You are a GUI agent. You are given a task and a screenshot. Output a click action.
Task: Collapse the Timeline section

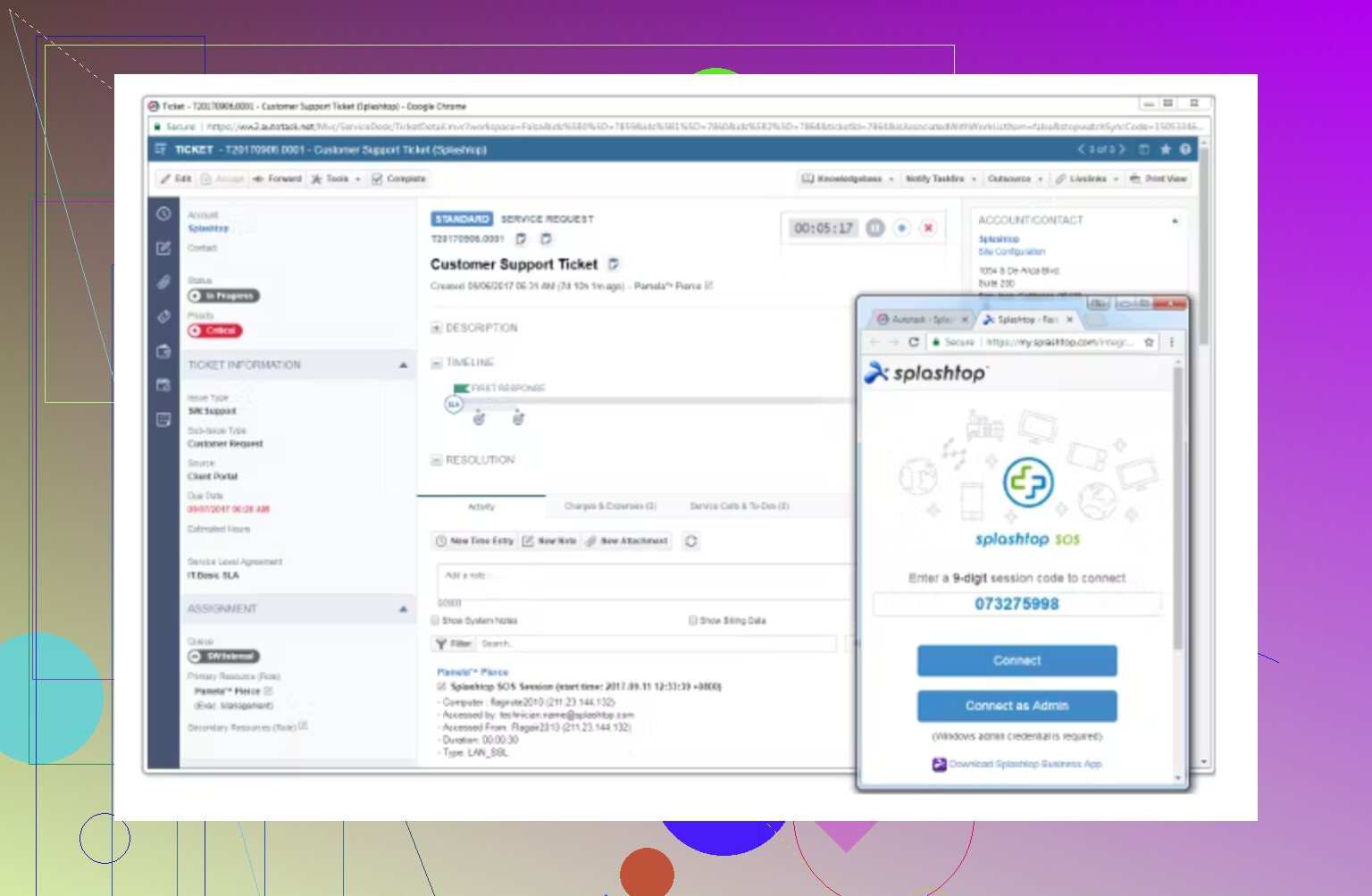coord(437,363)
